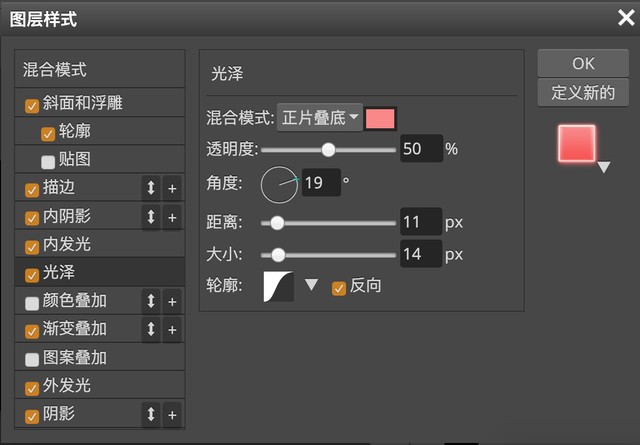Click the 定义新的 button
640x445 pixels.
[x=583, y=93]
